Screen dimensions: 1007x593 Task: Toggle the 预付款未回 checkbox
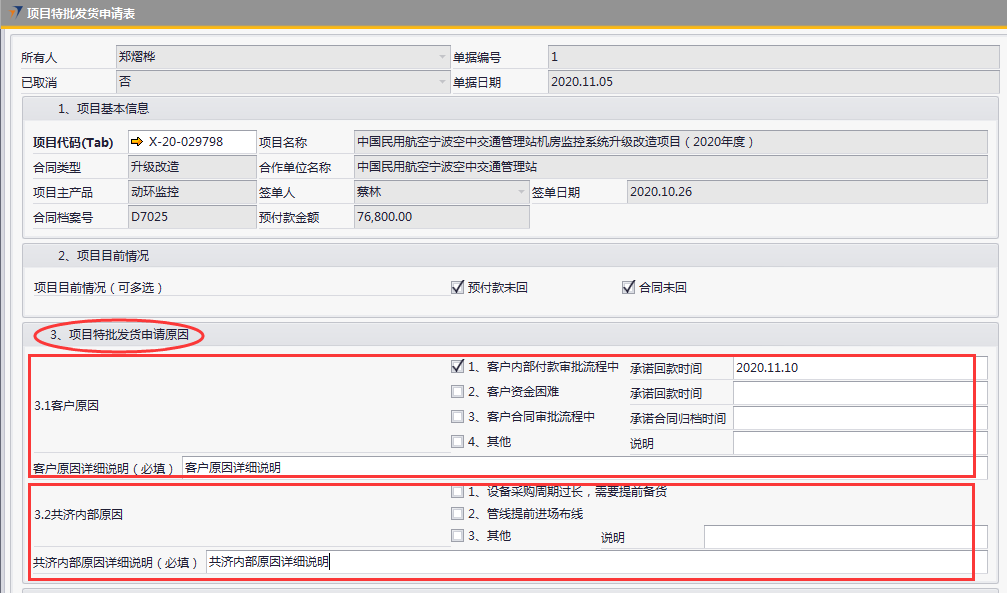click(458, 288)
